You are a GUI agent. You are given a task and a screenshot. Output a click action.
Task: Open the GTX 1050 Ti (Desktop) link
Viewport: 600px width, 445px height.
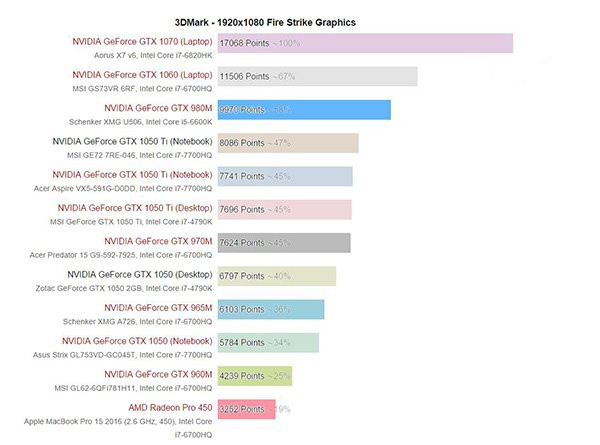tap(144, 208)
